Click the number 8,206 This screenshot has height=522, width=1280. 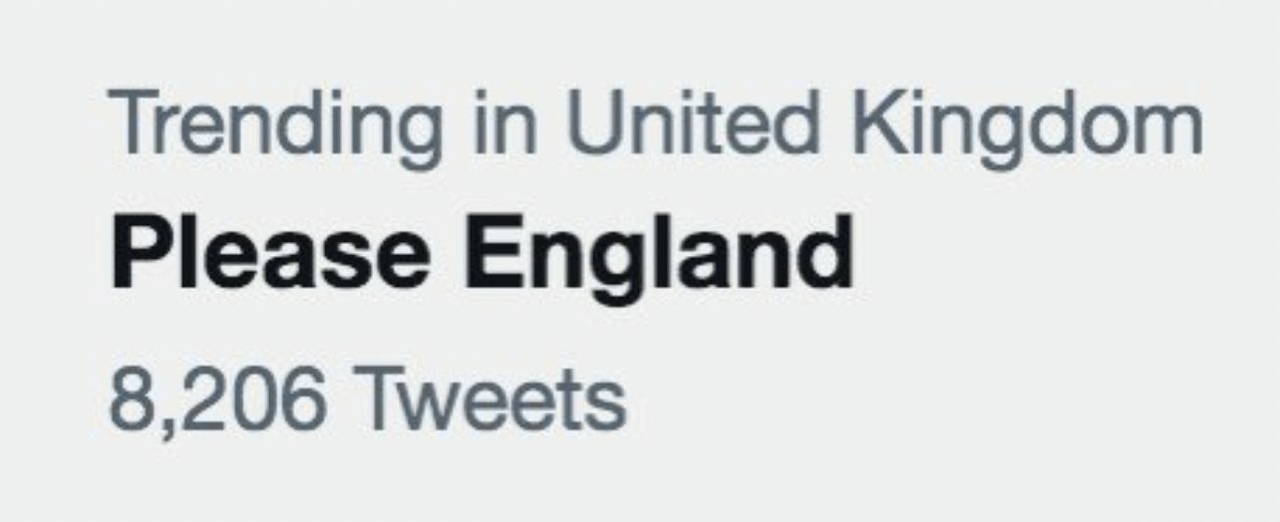coord(216,400)
